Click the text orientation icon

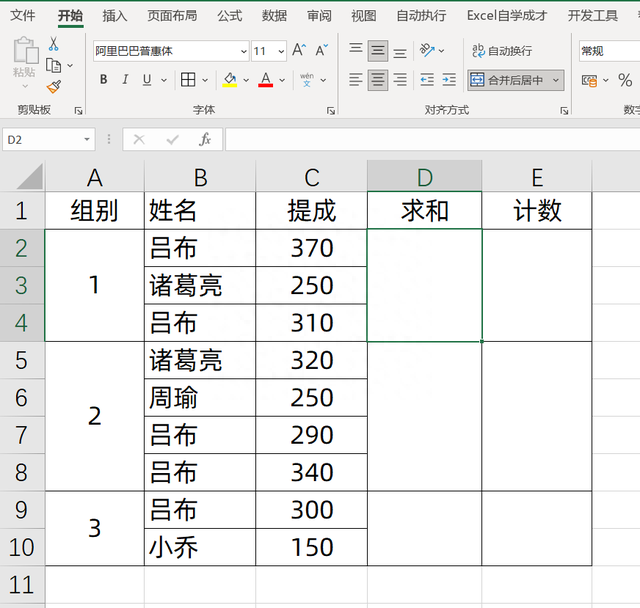click(427, 51)
